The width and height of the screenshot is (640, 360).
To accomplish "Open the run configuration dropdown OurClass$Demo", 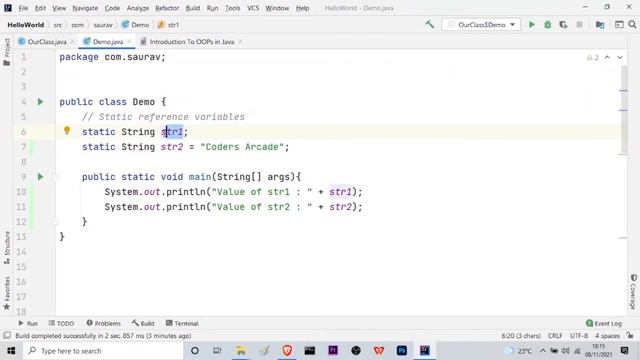I will (x=481, y=25).
